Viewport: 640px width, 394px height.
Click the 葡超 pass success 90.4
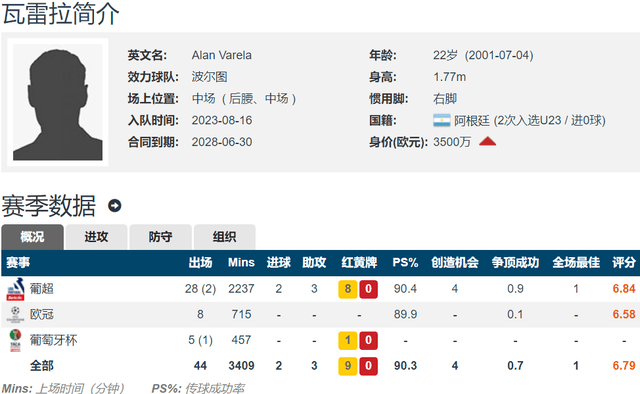coord(405,289)
